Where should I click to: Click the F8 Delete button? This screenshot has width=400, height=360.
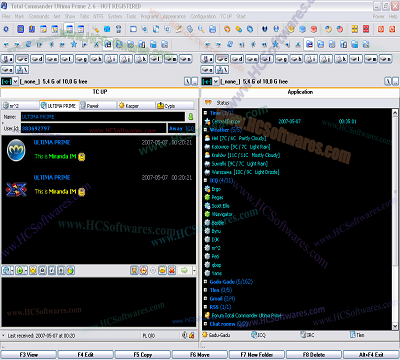click(x=314, y=355)
